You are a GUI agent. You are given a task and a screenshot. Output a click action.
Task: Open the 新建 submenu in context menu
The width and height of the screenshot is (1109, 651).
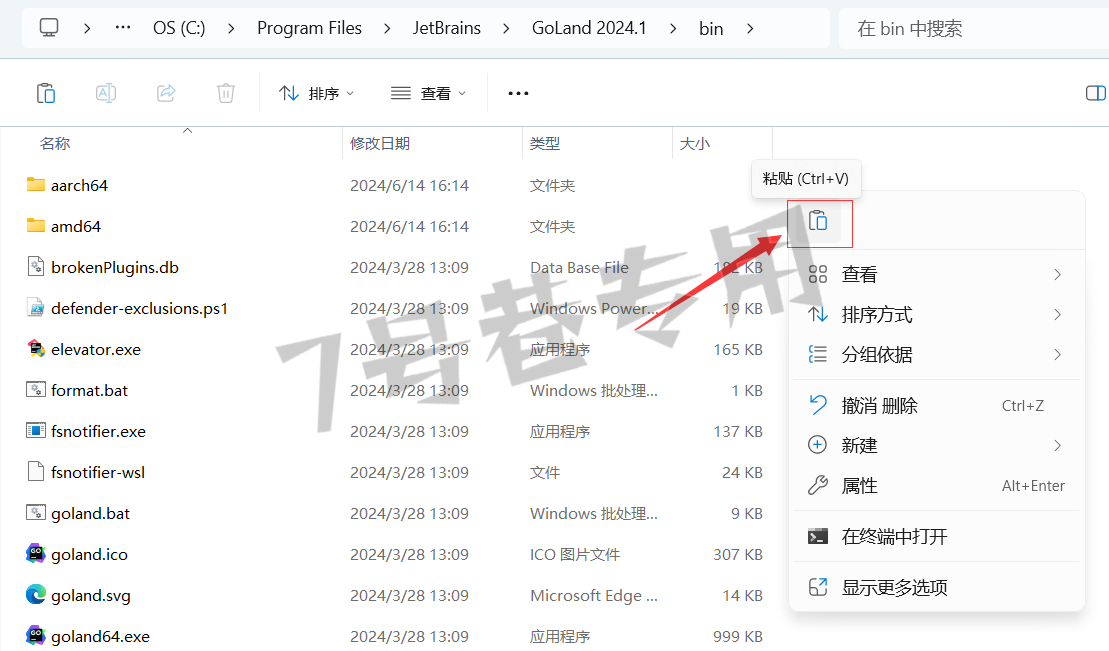(x=936, y=445)
